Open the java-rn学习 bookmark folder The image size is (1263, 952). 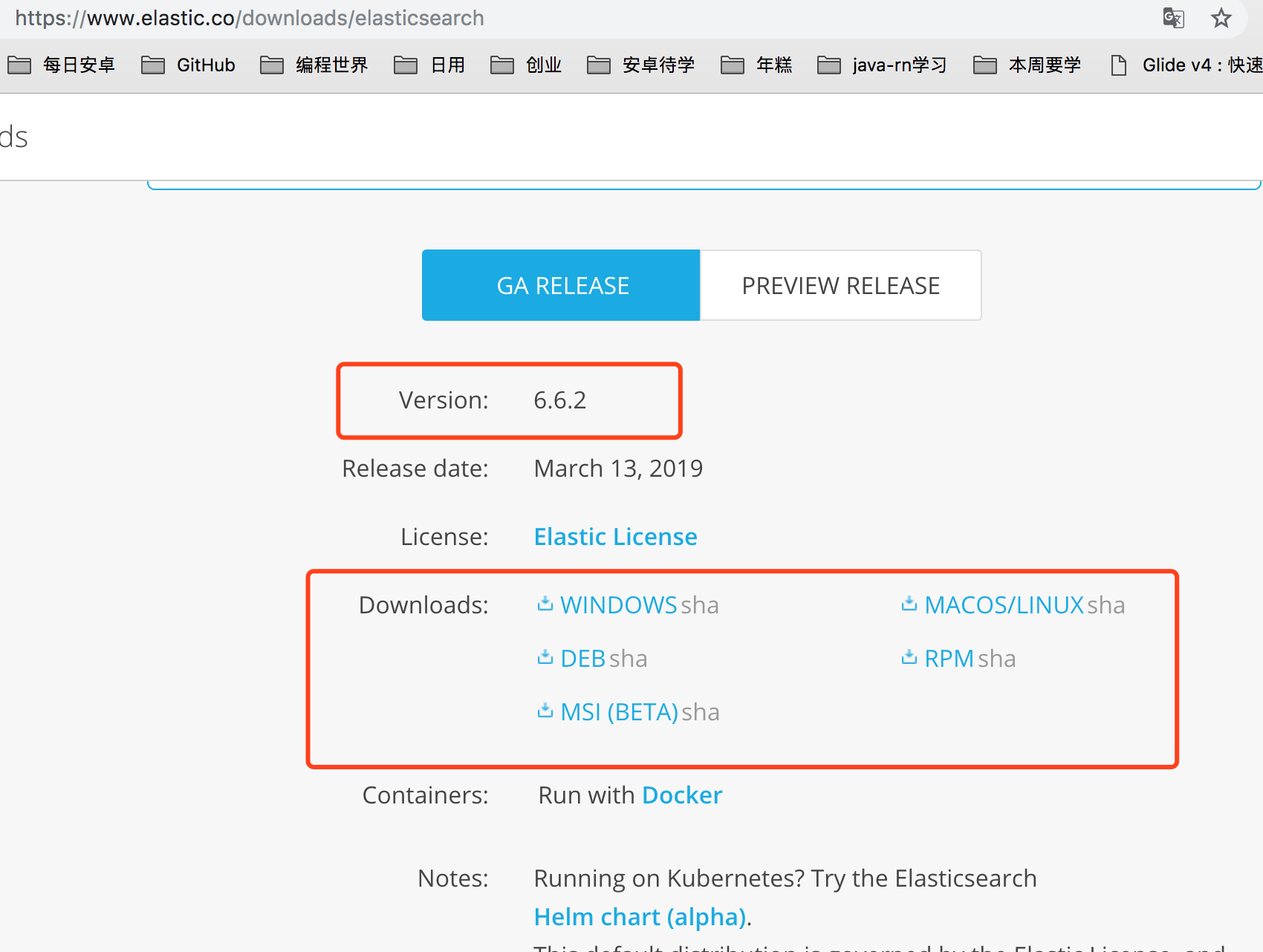click(x=882, y=65)
